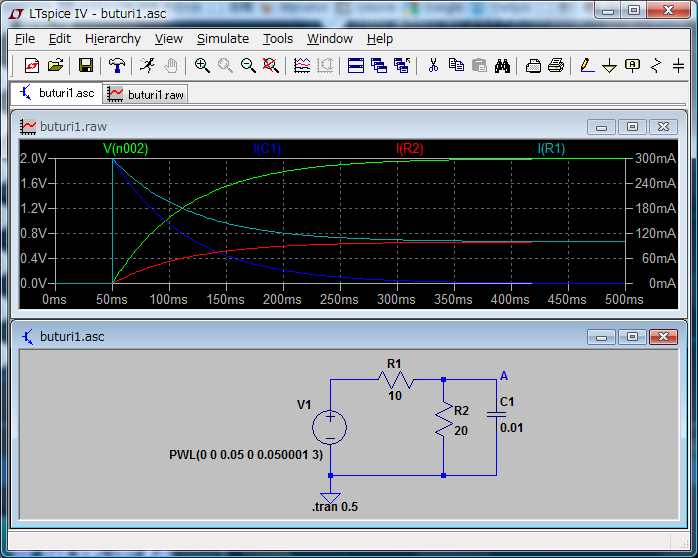The width and height of the screenshot is (698, 558).
Task: Click the Tile Windows icon
Action: click(356, 66)
